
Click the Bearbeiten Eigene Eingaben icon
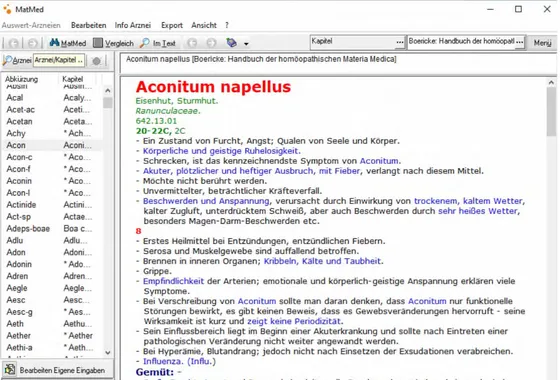[x=10, y=369]
